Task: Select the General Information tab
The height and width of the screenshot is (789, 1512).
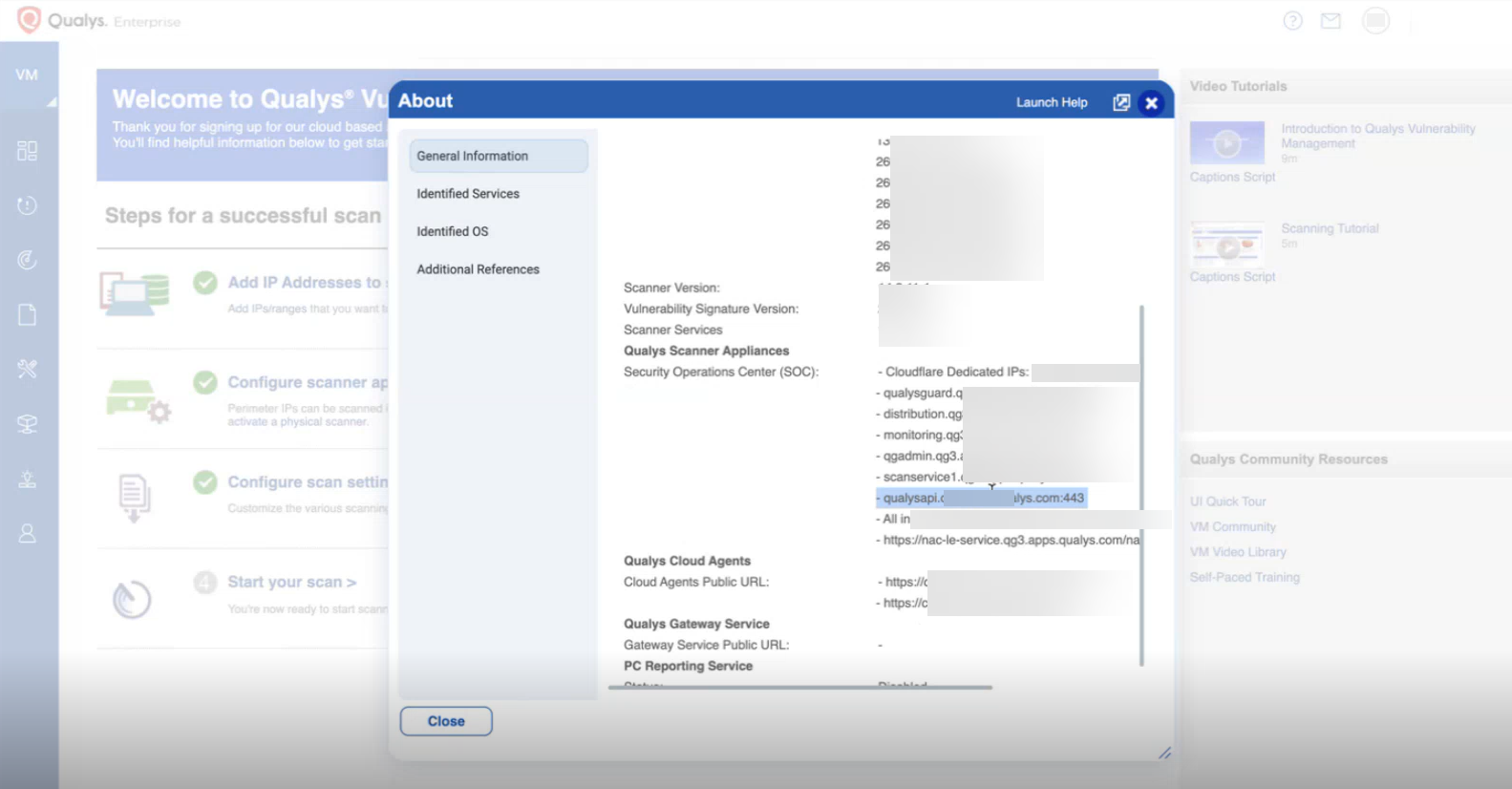Action: click(x=499, y=156)
